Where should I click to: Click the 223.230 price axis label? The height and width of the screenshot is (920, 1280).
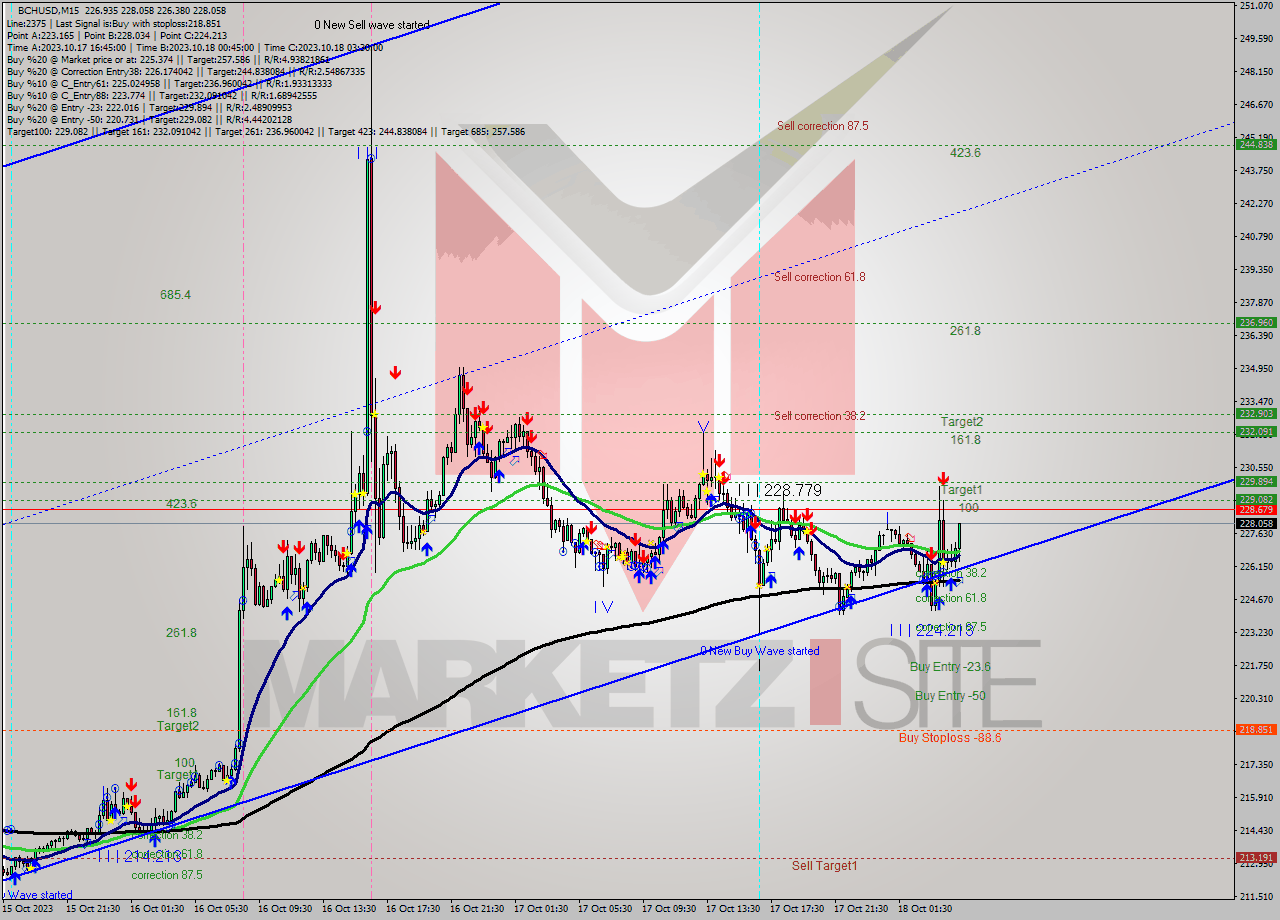[x=1255, y=632]
